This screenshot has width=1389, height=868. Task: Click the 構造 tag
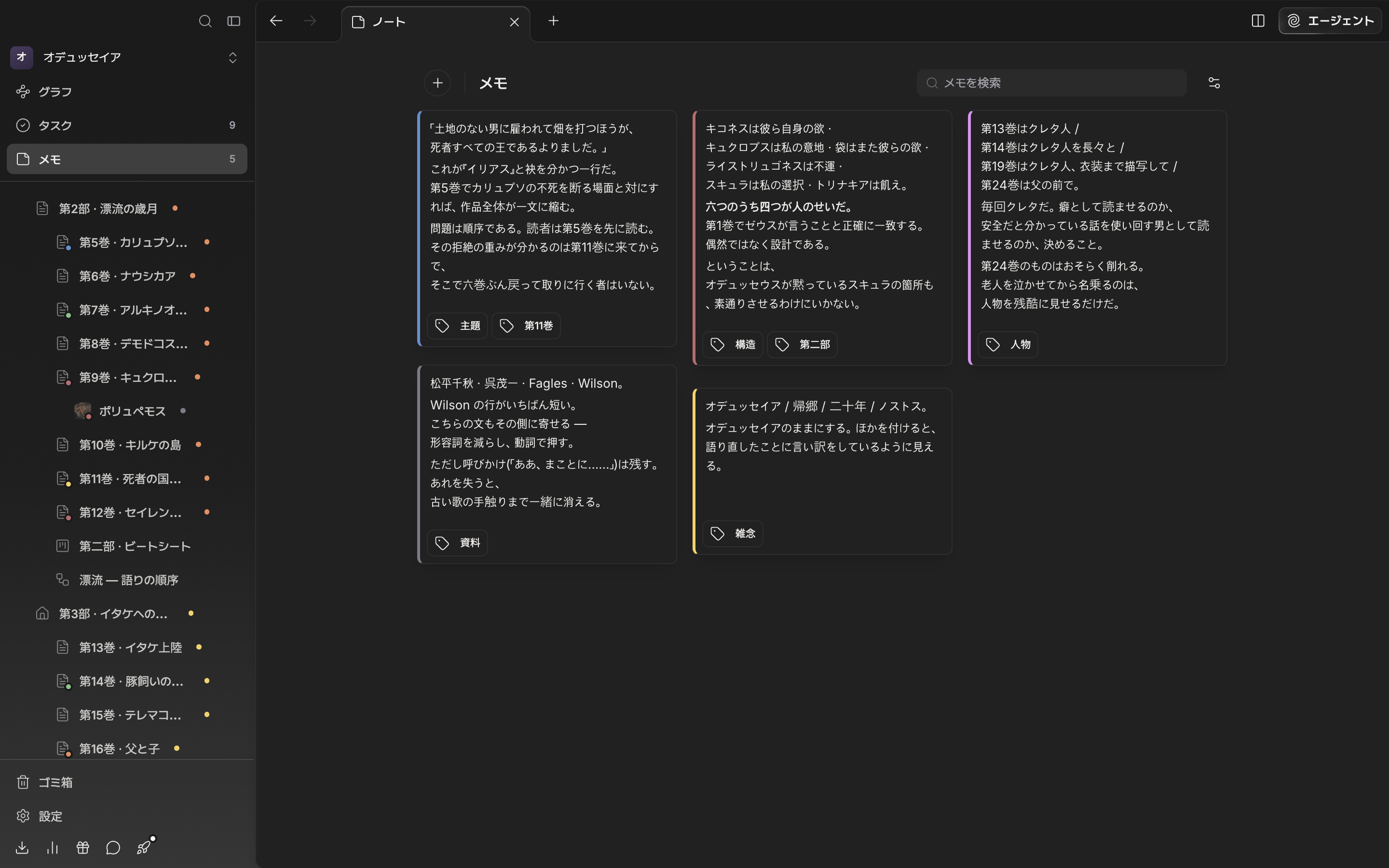(x=733, y=344)
